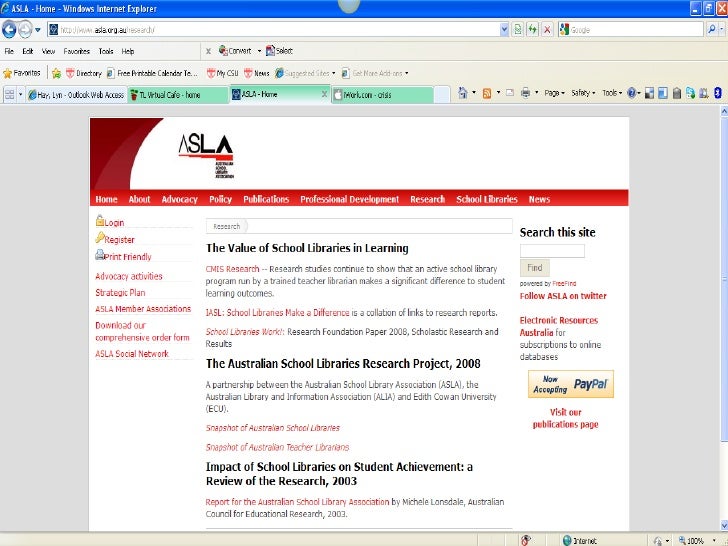The height and width of the screenshot is (546, 728).
Task: Click the ASLA logo
Action: (x=206, y=156)
